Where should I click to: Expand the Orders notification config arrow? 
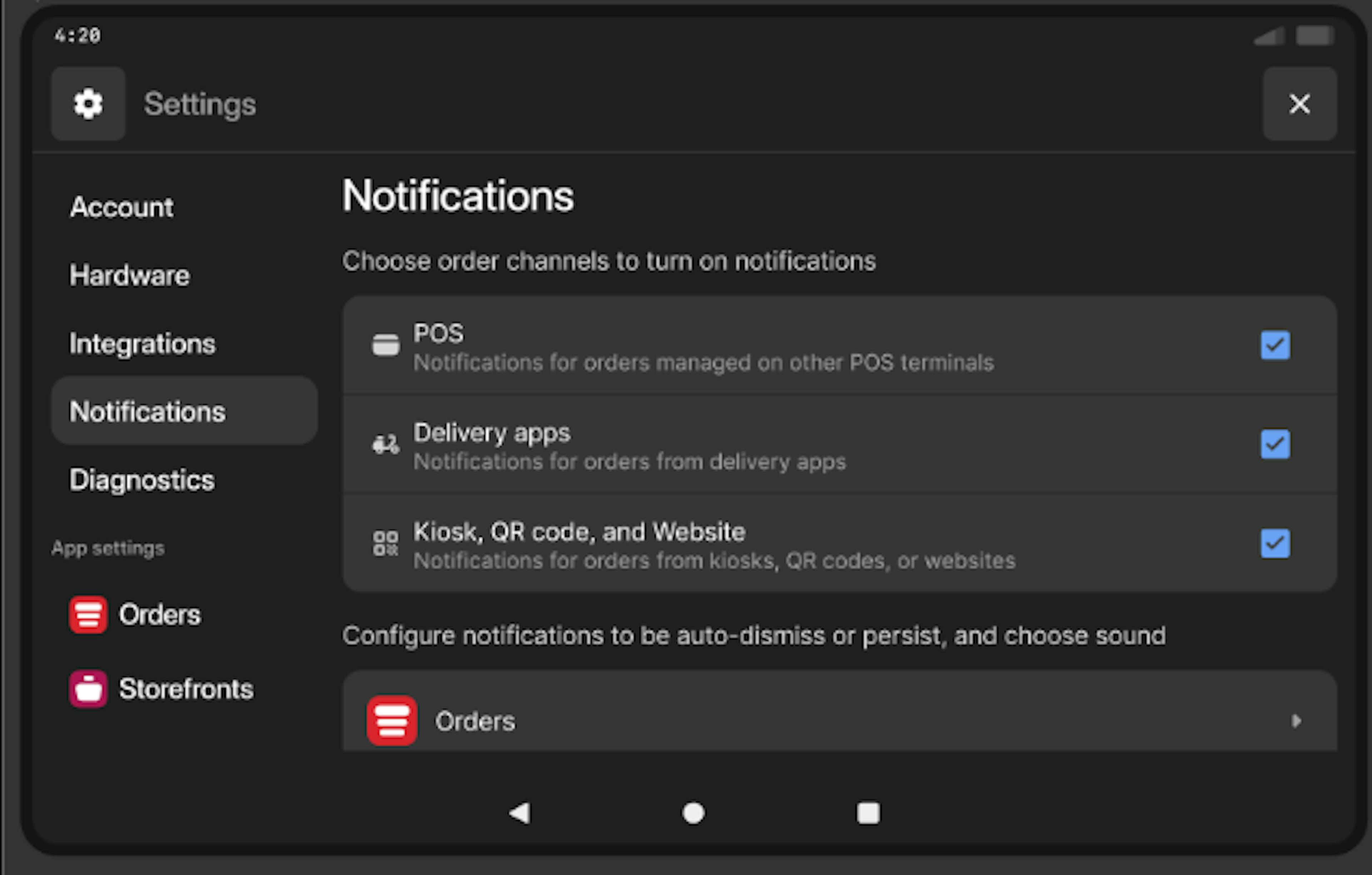[1296, 721]
